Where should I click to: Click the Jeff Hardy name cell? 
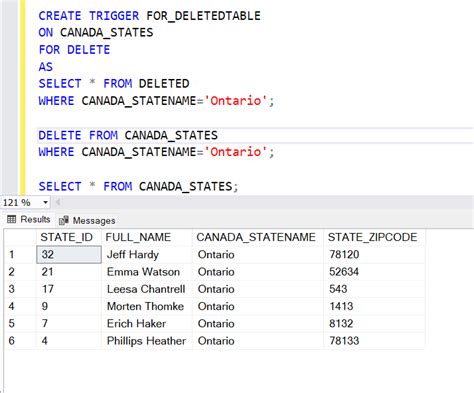coord(147,255)
